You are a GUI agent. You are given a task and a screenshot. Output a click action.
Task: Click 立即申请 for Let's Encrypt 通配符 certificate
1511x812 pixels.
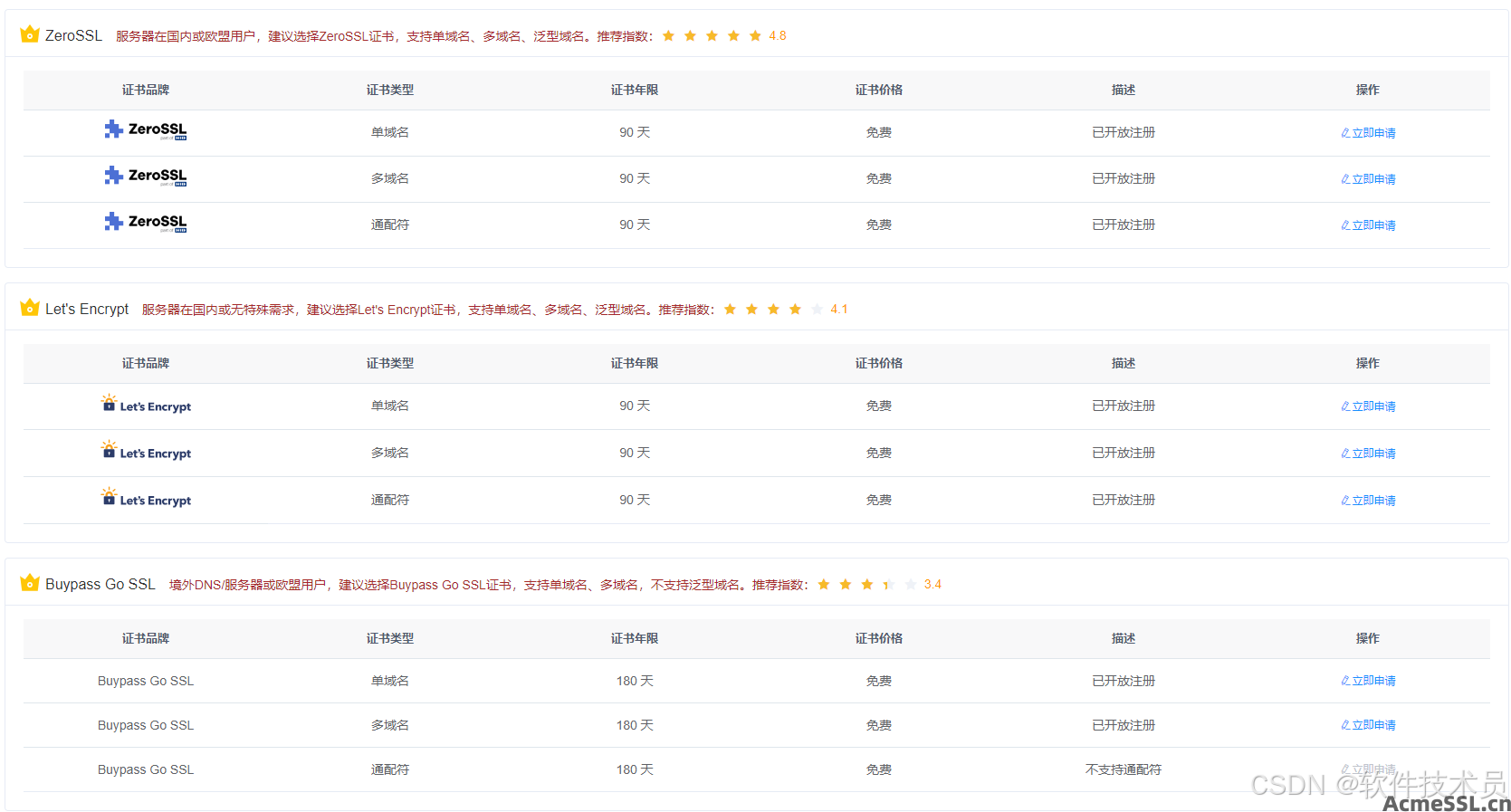[x=1368, y=501]
